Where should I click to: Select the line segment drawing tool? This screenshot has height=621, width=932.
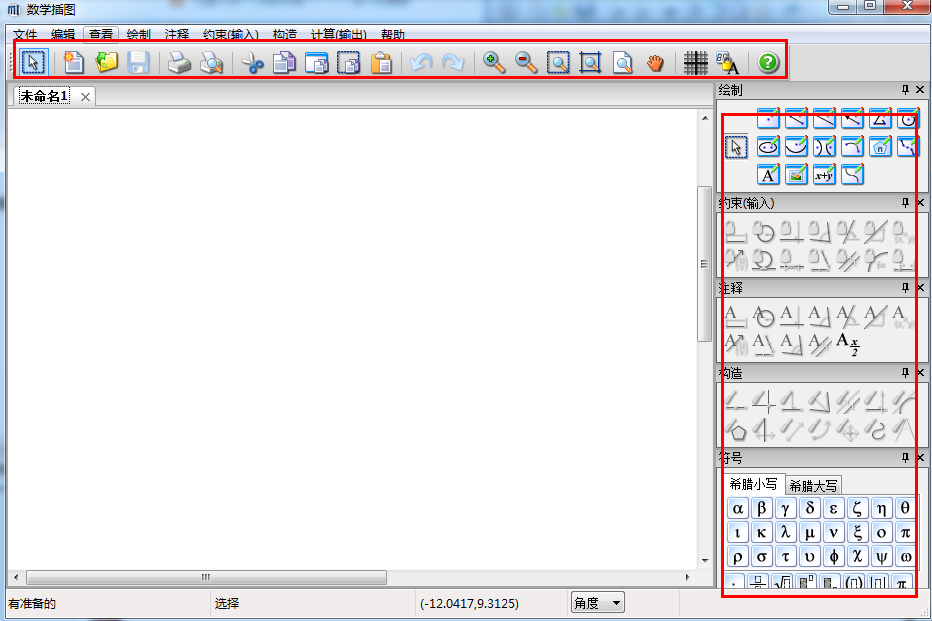point(796,118)
